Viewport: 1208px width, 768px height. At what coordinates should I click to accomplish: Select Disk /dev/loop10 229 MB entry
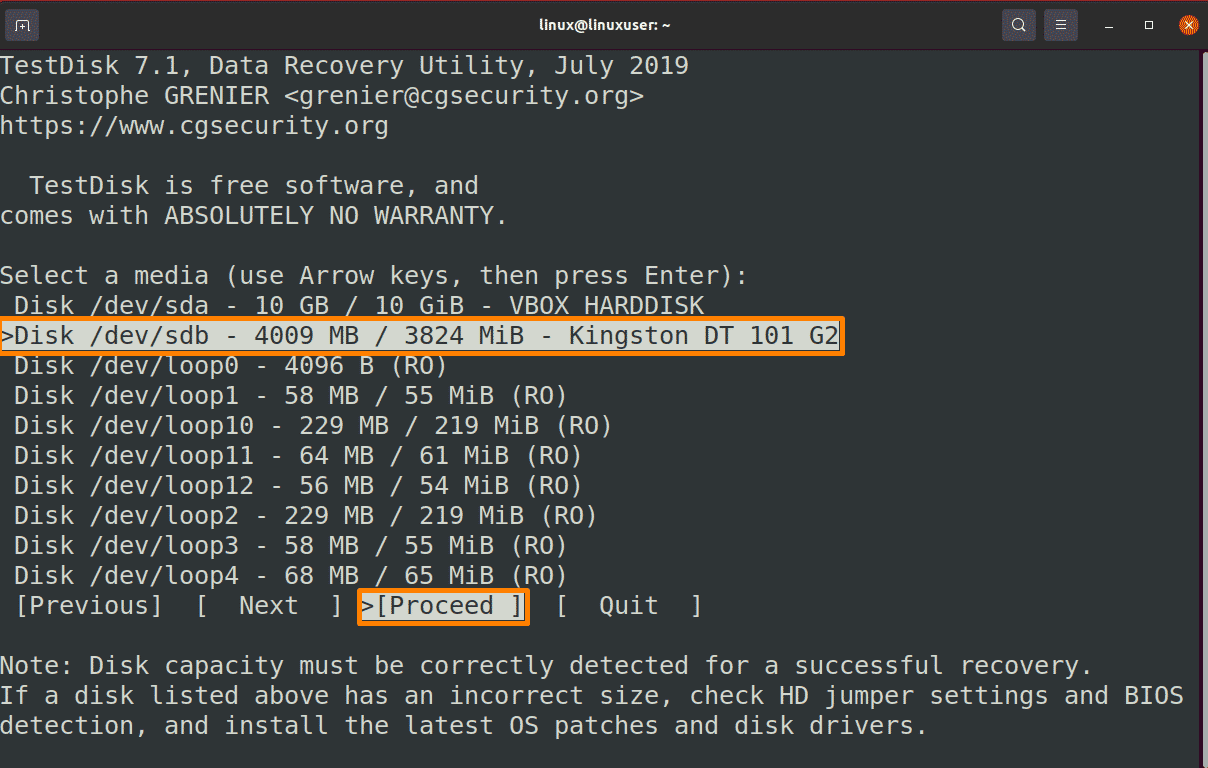click(x=313, y=426)
